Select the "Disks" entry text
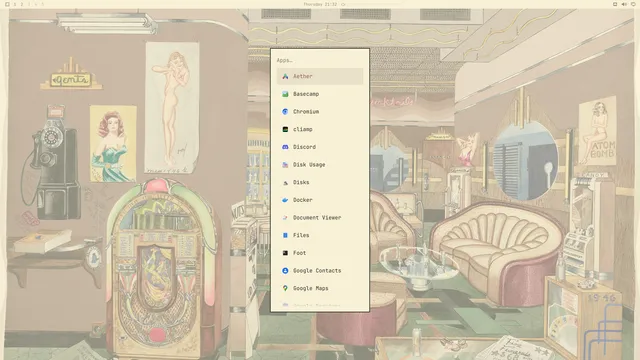Viewport: 640px width, 360px height. pos(301,182)
